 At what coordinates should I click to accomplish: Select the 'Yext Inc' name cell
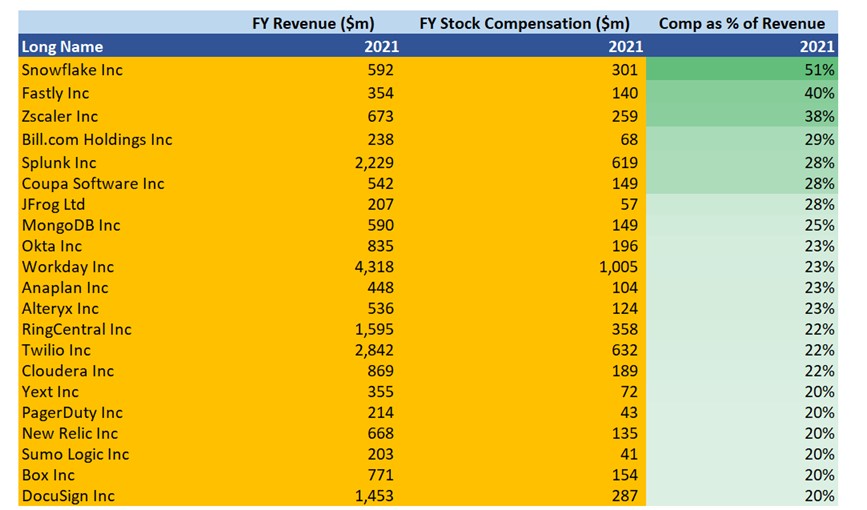click(50, 392)
